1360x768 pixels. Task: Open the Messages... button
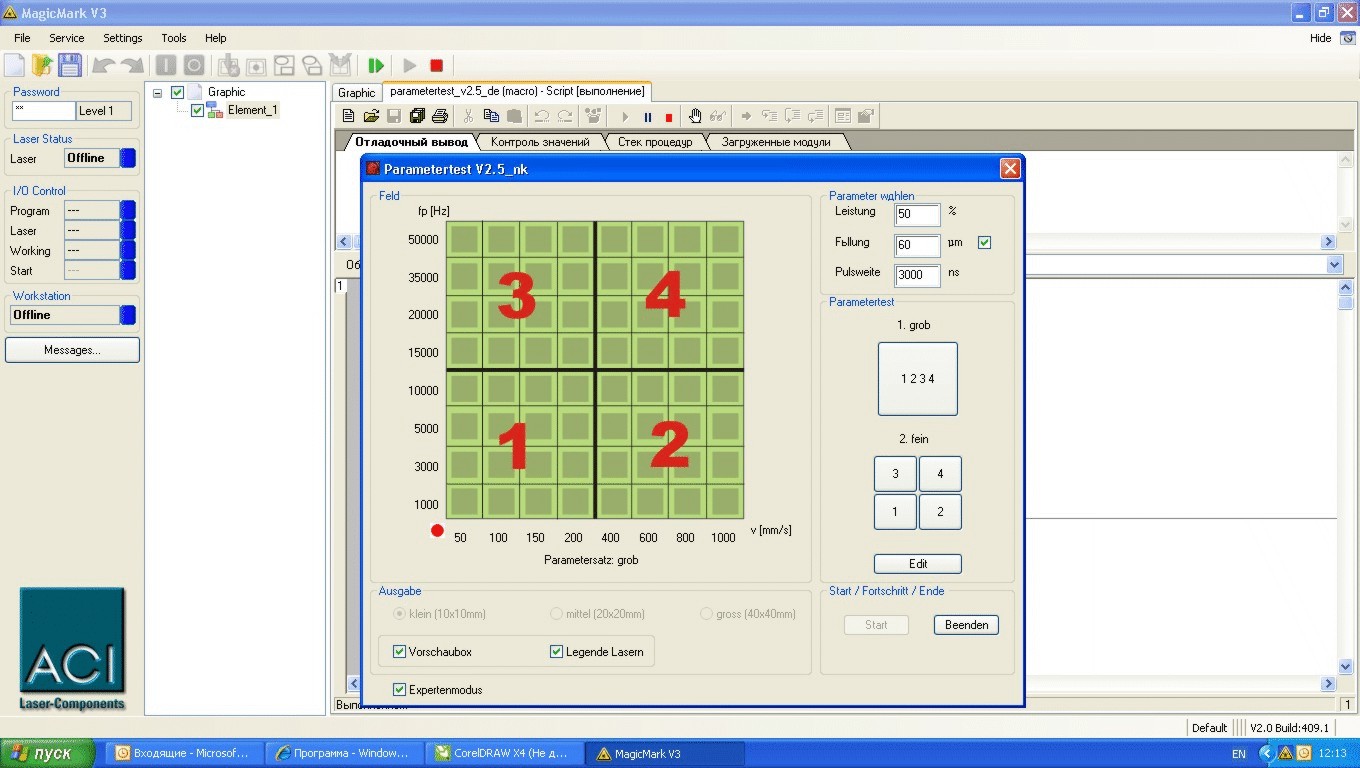pyautogui.click(x=72, y=350)
